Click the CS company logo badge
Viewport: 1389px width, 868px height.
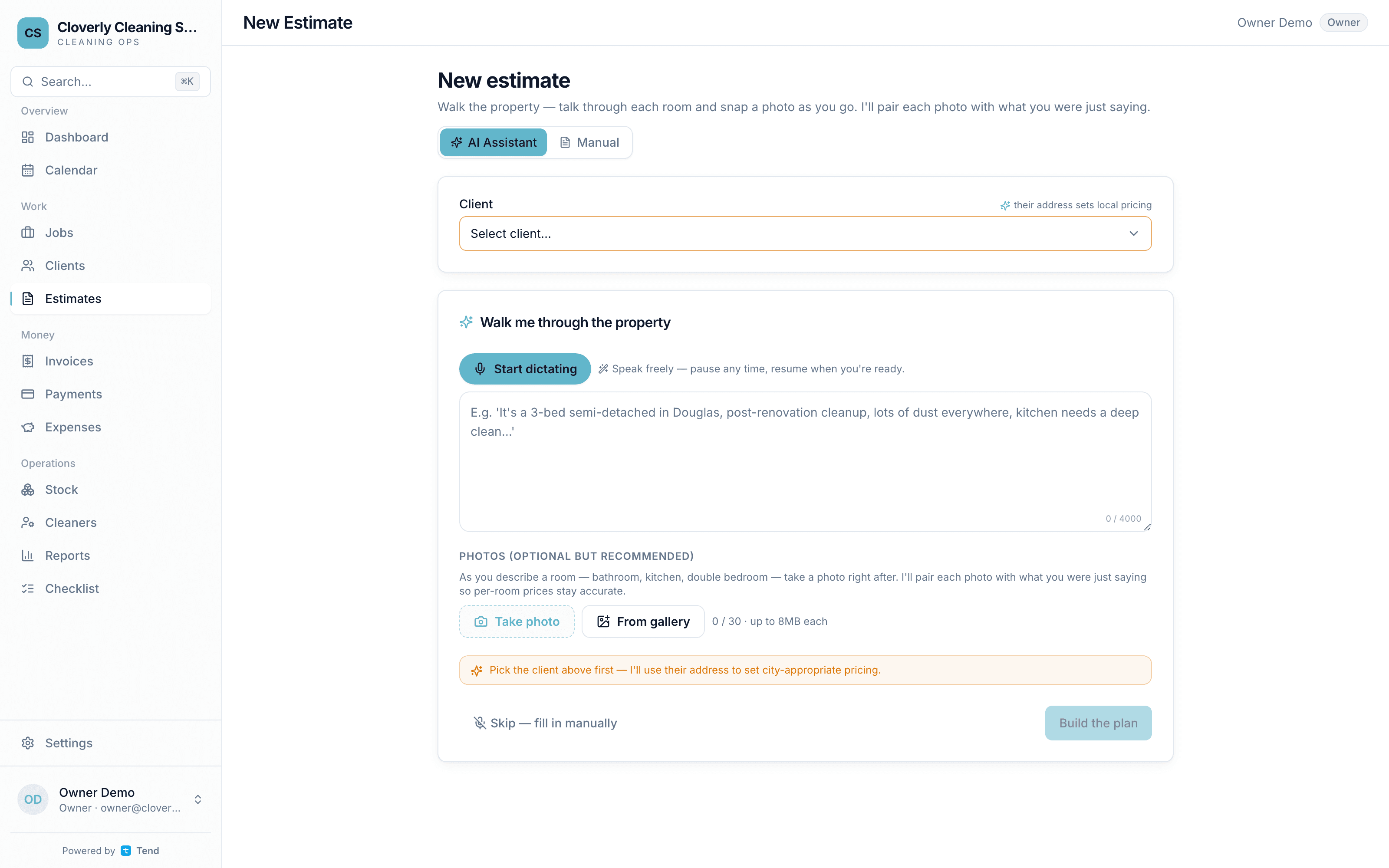pyautogui.click(x=33, y=33)
